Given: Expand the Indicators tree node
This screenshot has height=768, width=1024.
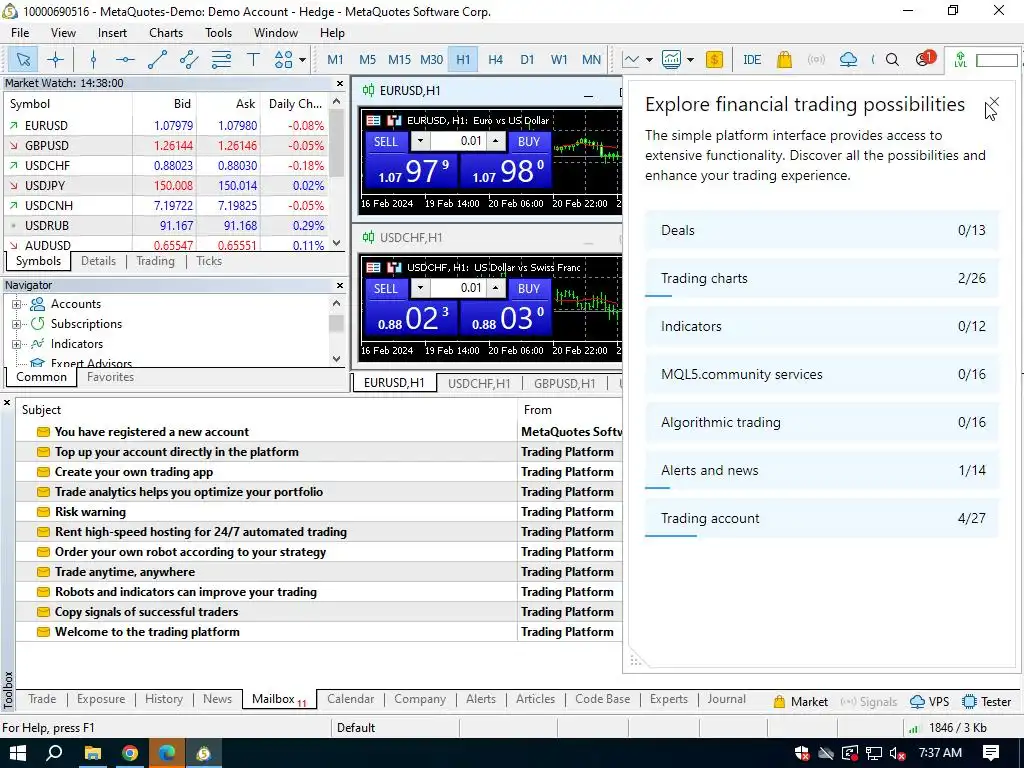Looking at the screenshot, I should pos(16,344).
